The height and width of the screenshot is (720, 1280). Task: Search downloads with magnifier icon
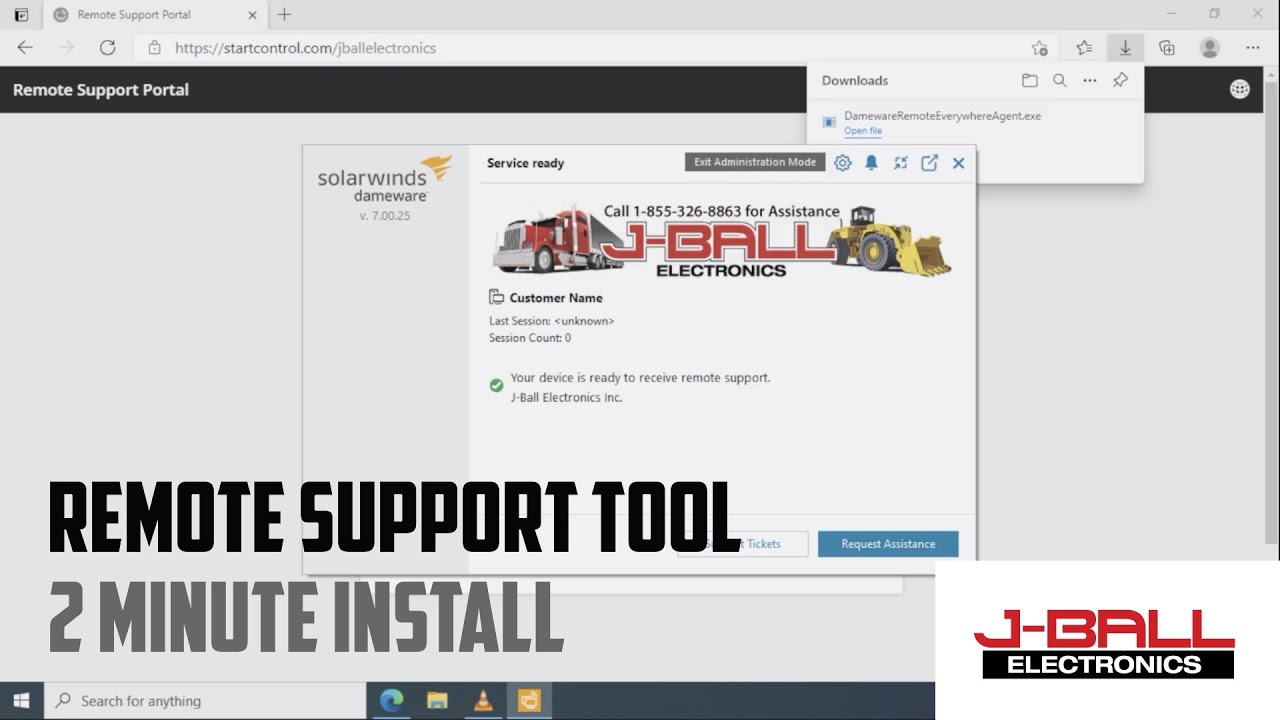click(x=1060, y=81)
